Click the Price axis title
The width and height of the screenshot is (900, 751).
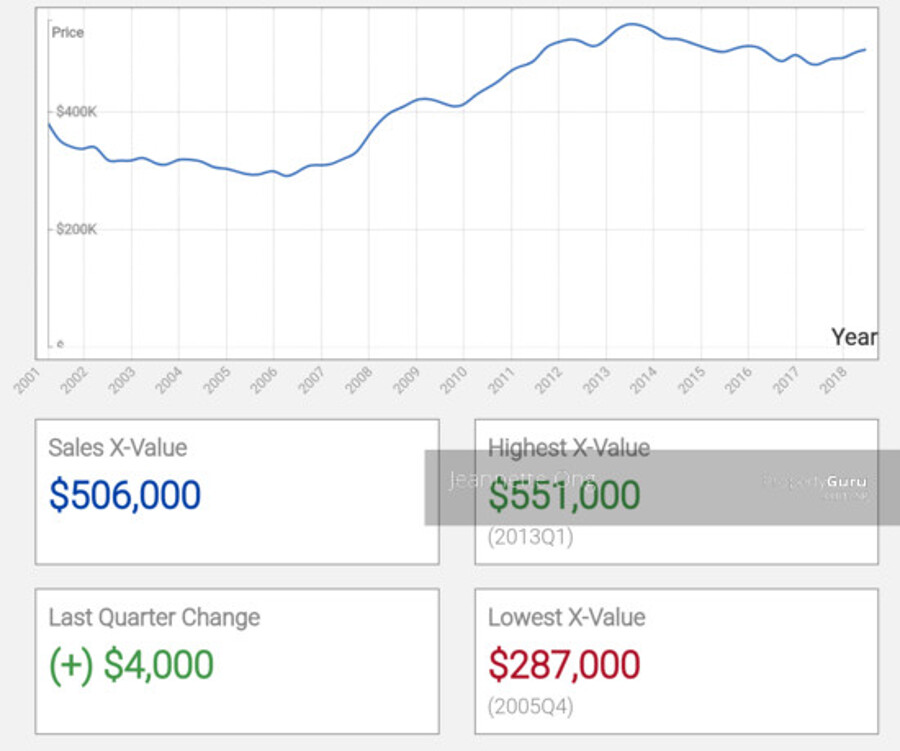coord(68,33)
